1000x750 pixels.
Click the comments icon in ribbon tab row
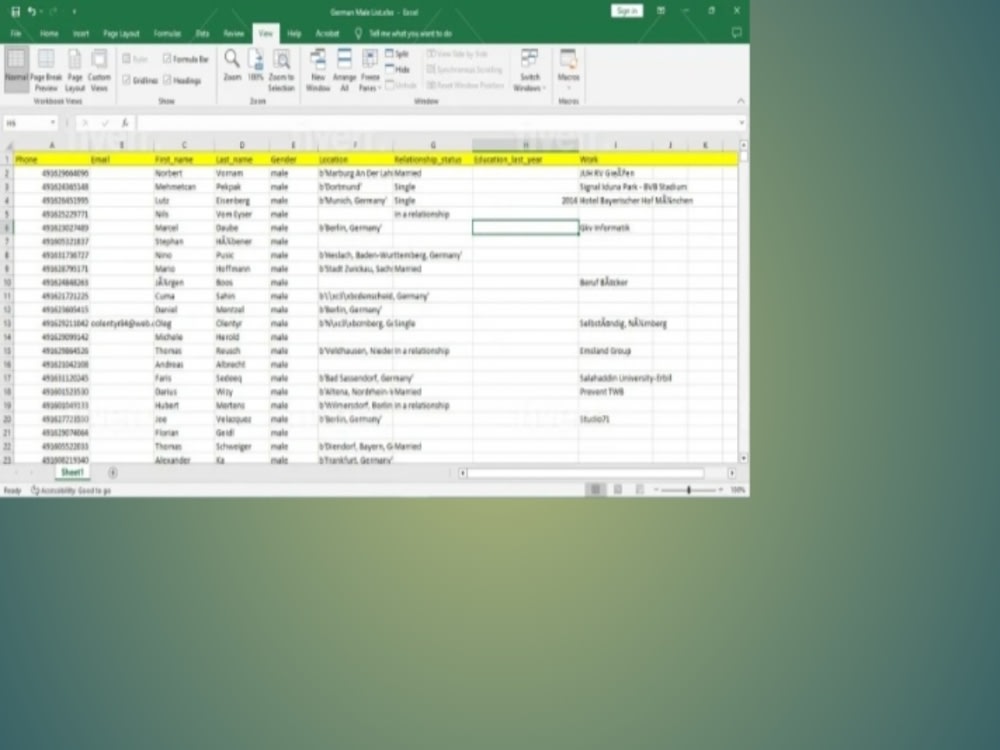[x=736, y=33]
